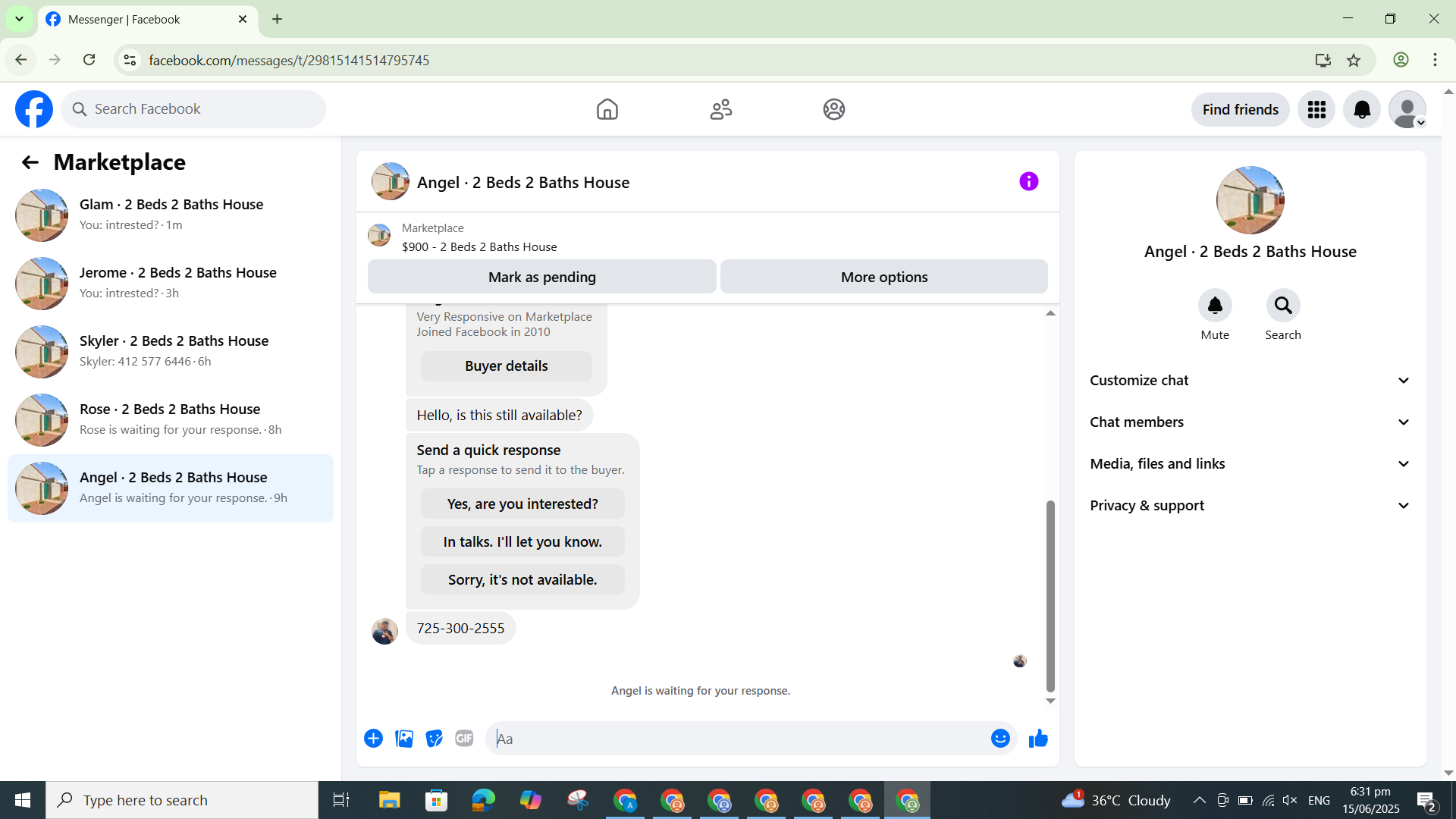This screenshot has width=1456, height=819.
Task: Open more actions plus icon
Action: pyautogui.click(x=373, y=739)
